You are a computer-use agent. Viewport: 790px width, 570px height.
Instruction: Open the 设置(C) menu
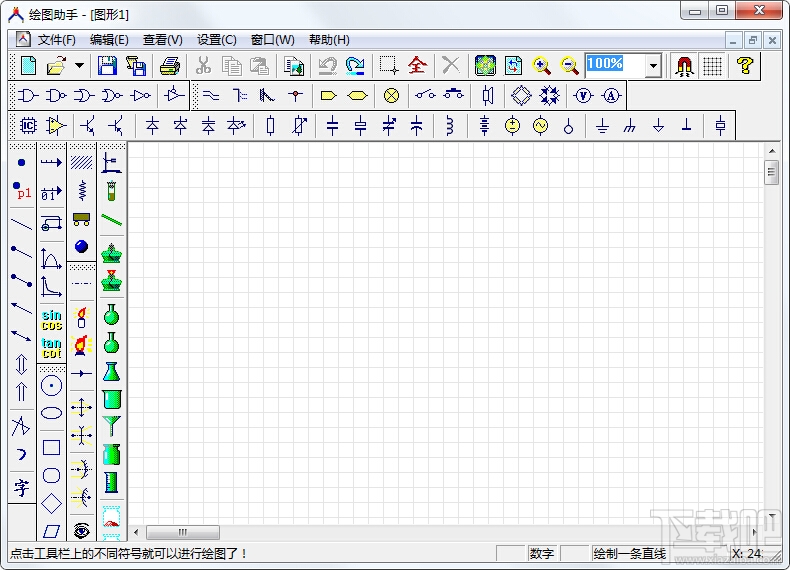217,40
